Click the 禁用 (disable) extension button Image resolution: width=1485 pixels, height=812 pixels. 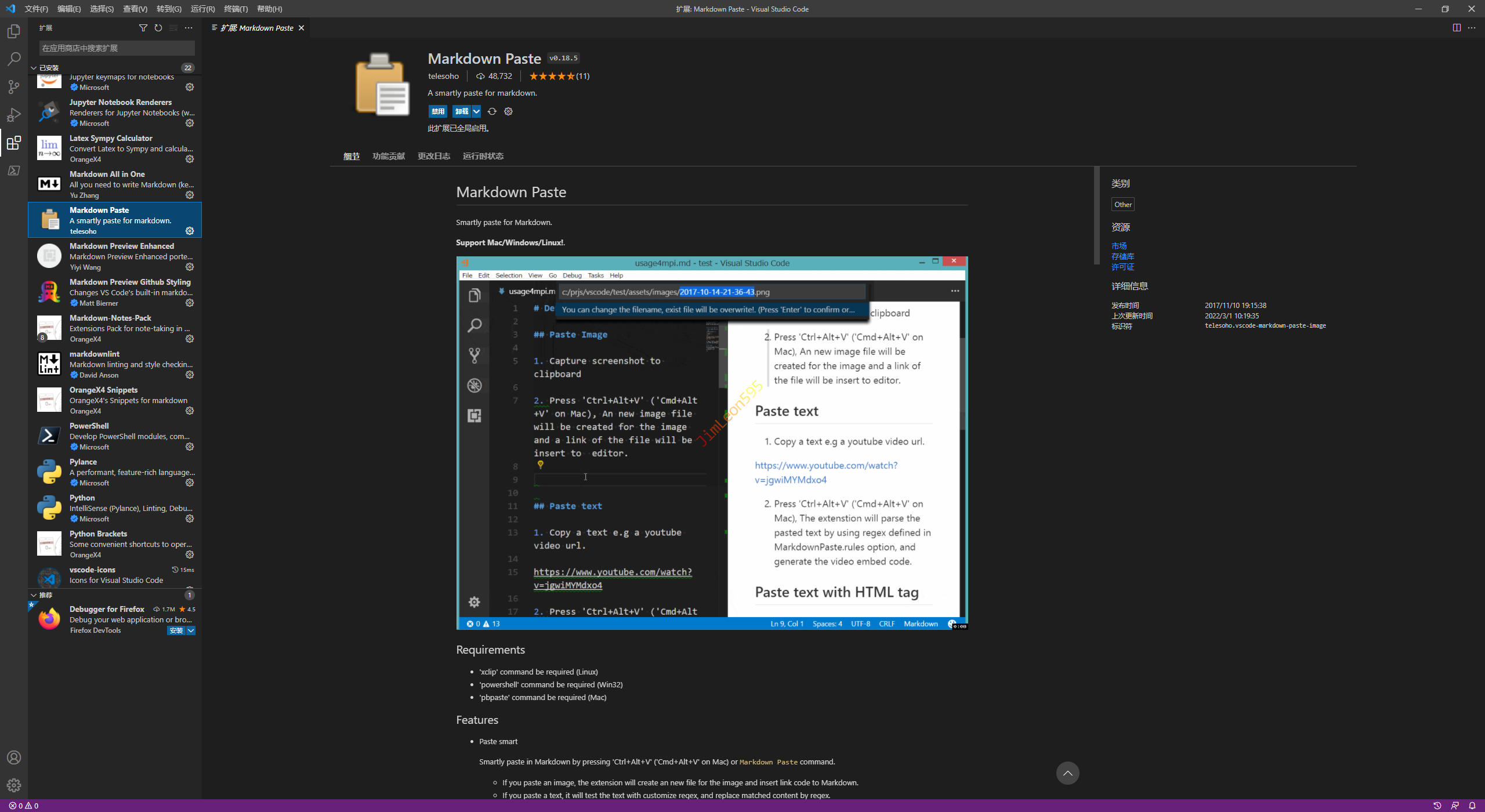pyautogui.click(x=438, y=111)
